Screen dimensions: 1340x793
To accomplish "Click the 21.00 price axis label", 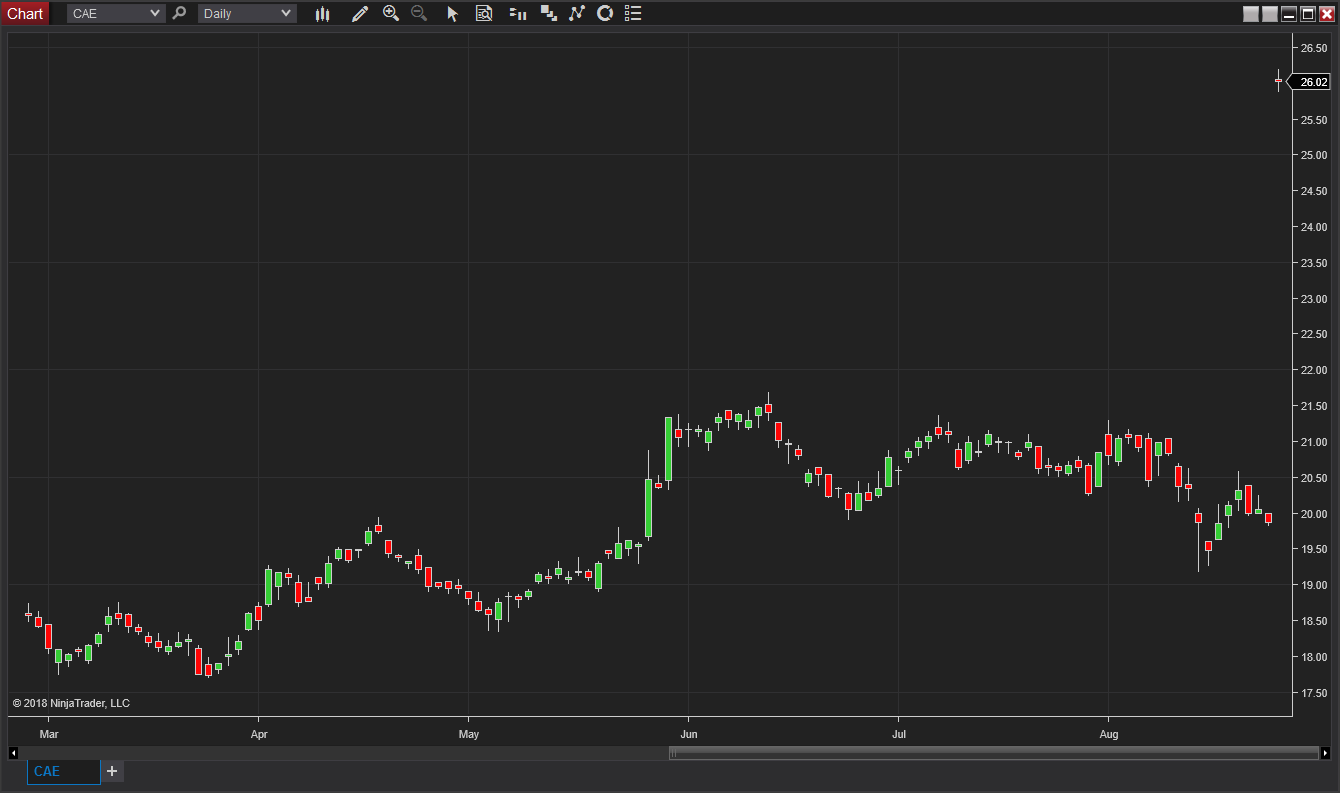I will 1313,442.
